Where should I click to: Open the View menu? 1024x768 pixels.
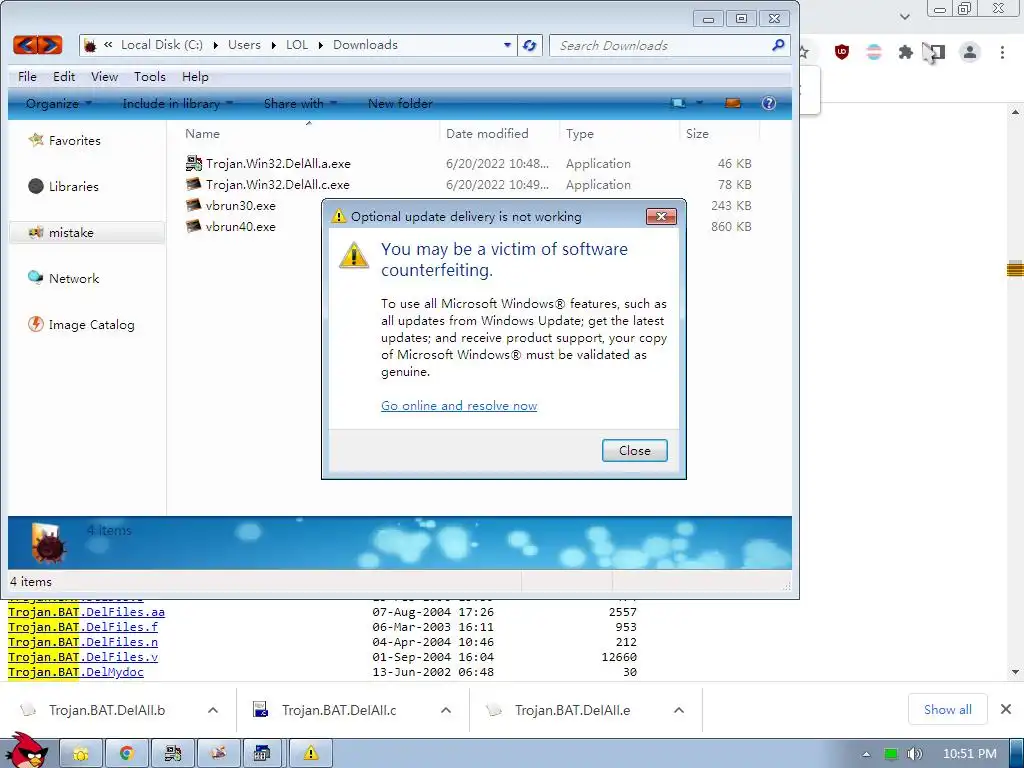click(104, 76)
